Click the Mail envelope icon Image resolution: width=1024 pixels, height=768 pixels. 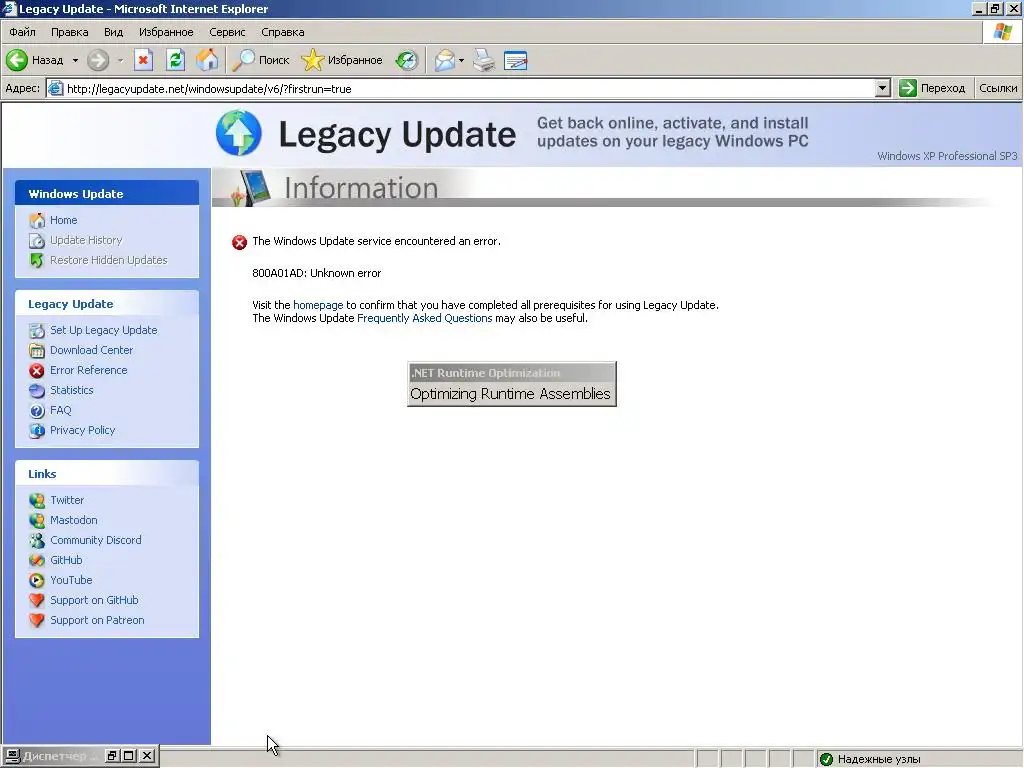pyautogui.click(x=444, y=60)
